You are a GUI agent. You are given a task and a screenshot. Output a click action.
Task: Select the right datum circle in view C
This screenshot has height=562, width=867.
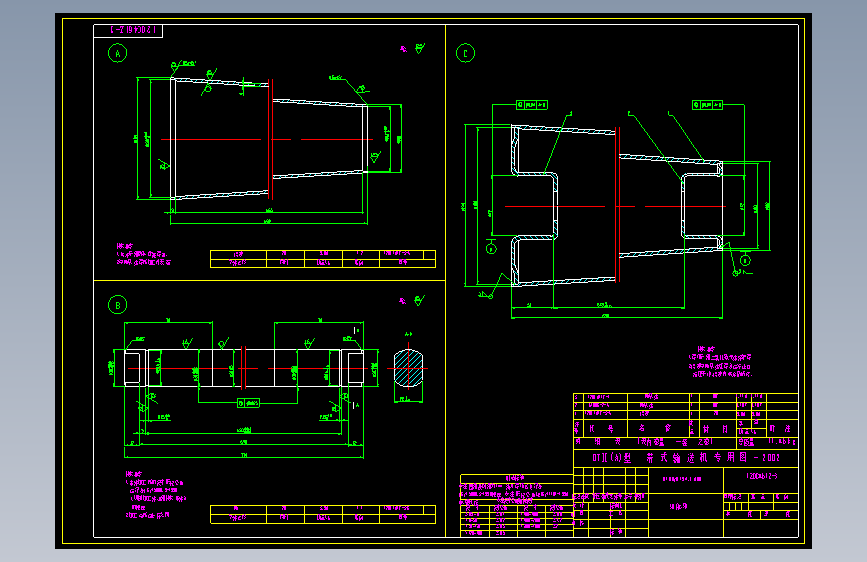click(x=745, y=260)
